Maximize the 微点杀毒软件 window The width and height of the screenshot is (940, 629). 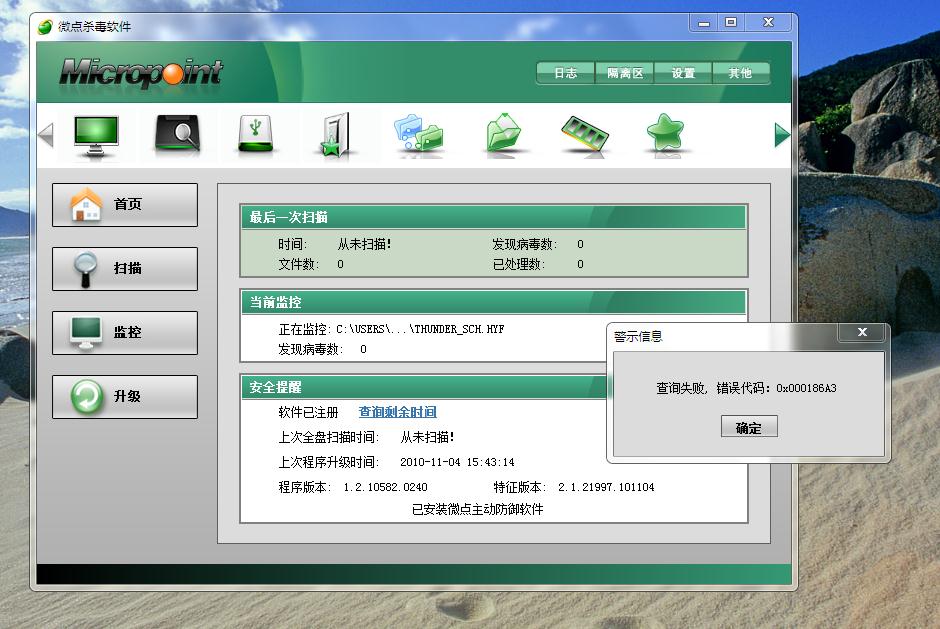click(731, 23)
